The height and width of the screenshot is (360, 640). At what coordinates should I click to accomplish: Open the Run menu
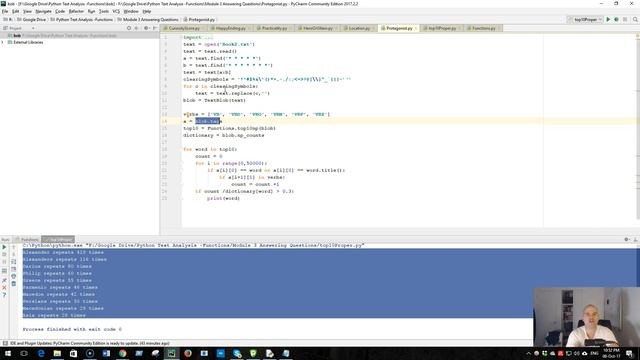[x=91, y=11]
